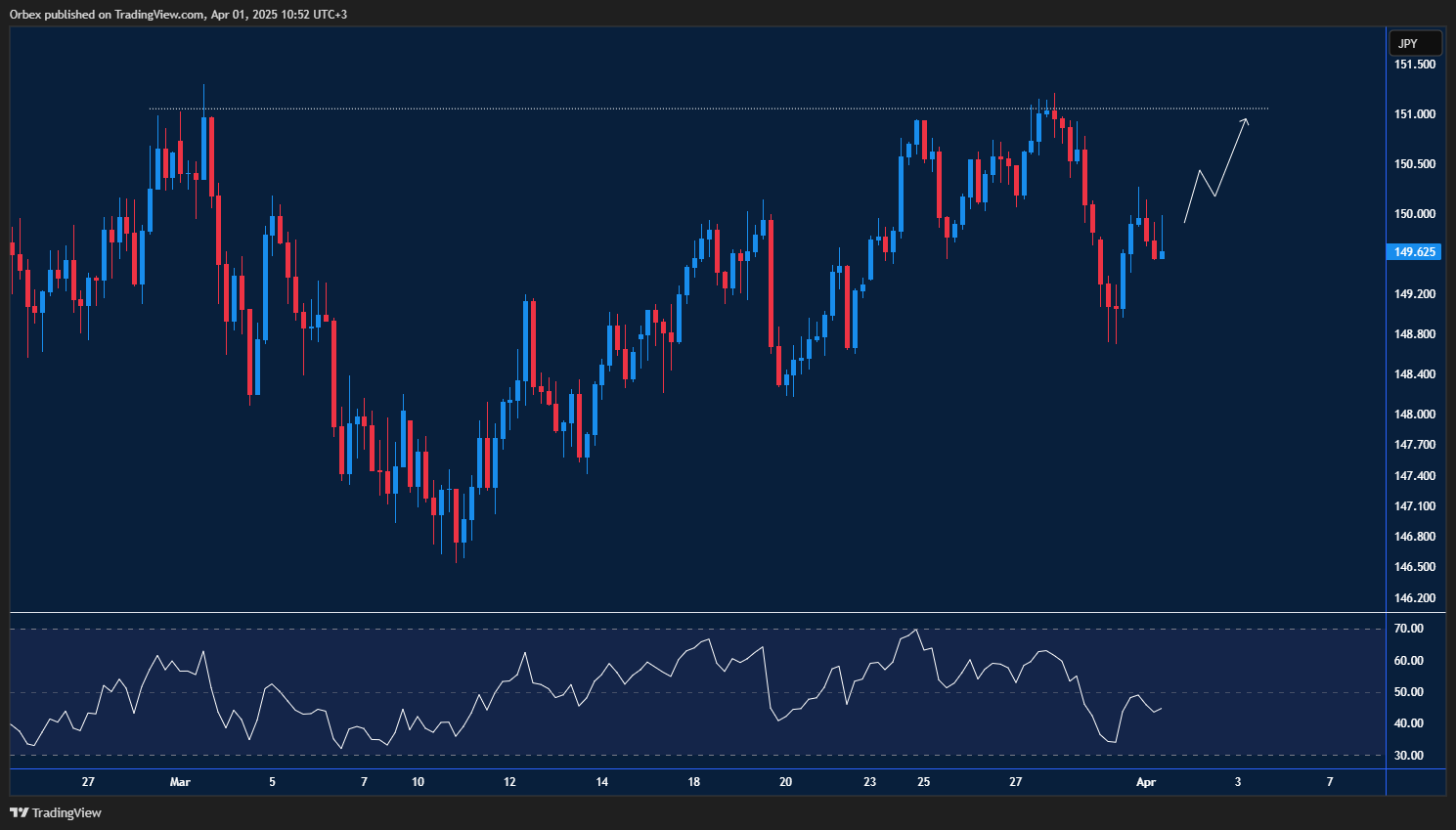Select the dotted horizontal resistance line near 151.000
This screenshot has width=1456, height=830.
point(684,108)
